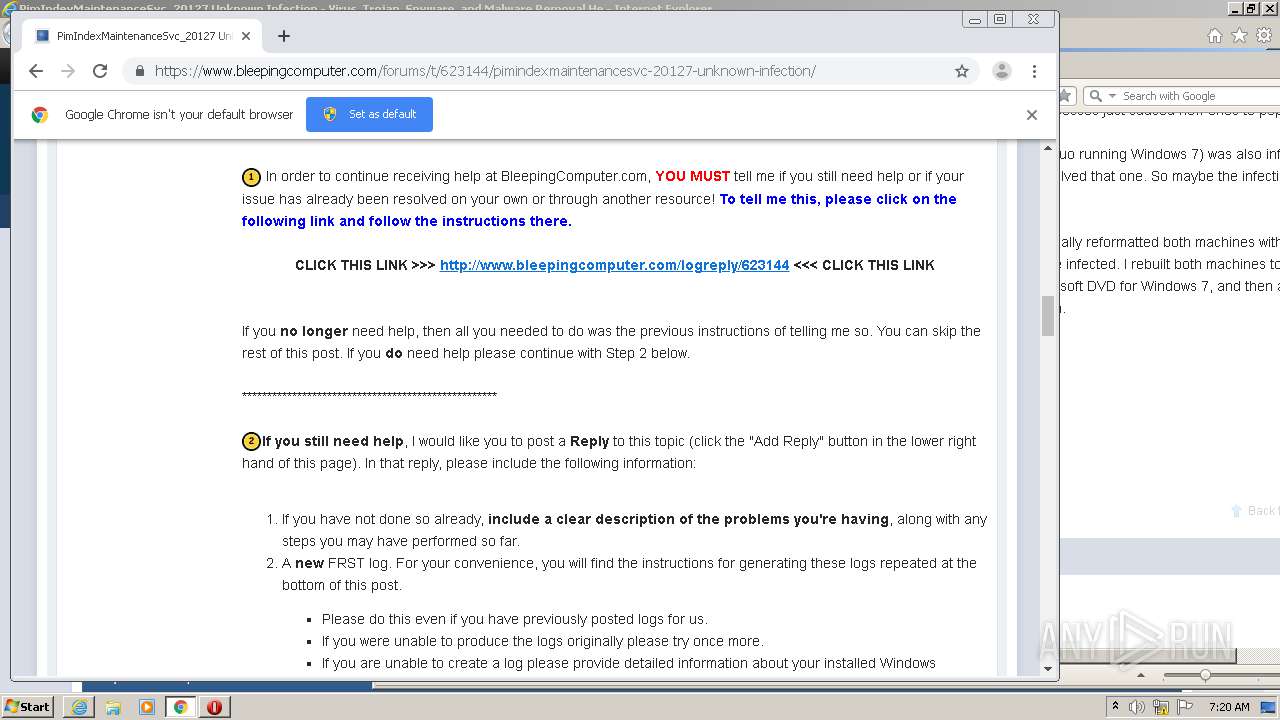The width and height of the screenshot is (1280, 720).
Task: Close the PimIndexMaintenanceSvc tab
Action: [x=246, y=36]
